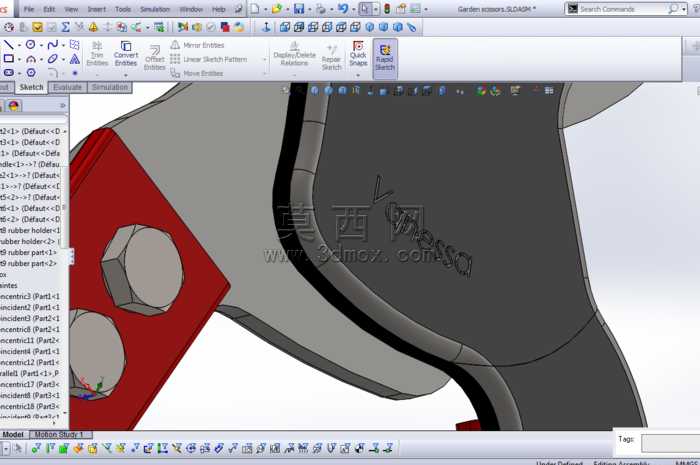700x465 pixels.
Task: Open the File menu
Action: [x=29, y=9]
